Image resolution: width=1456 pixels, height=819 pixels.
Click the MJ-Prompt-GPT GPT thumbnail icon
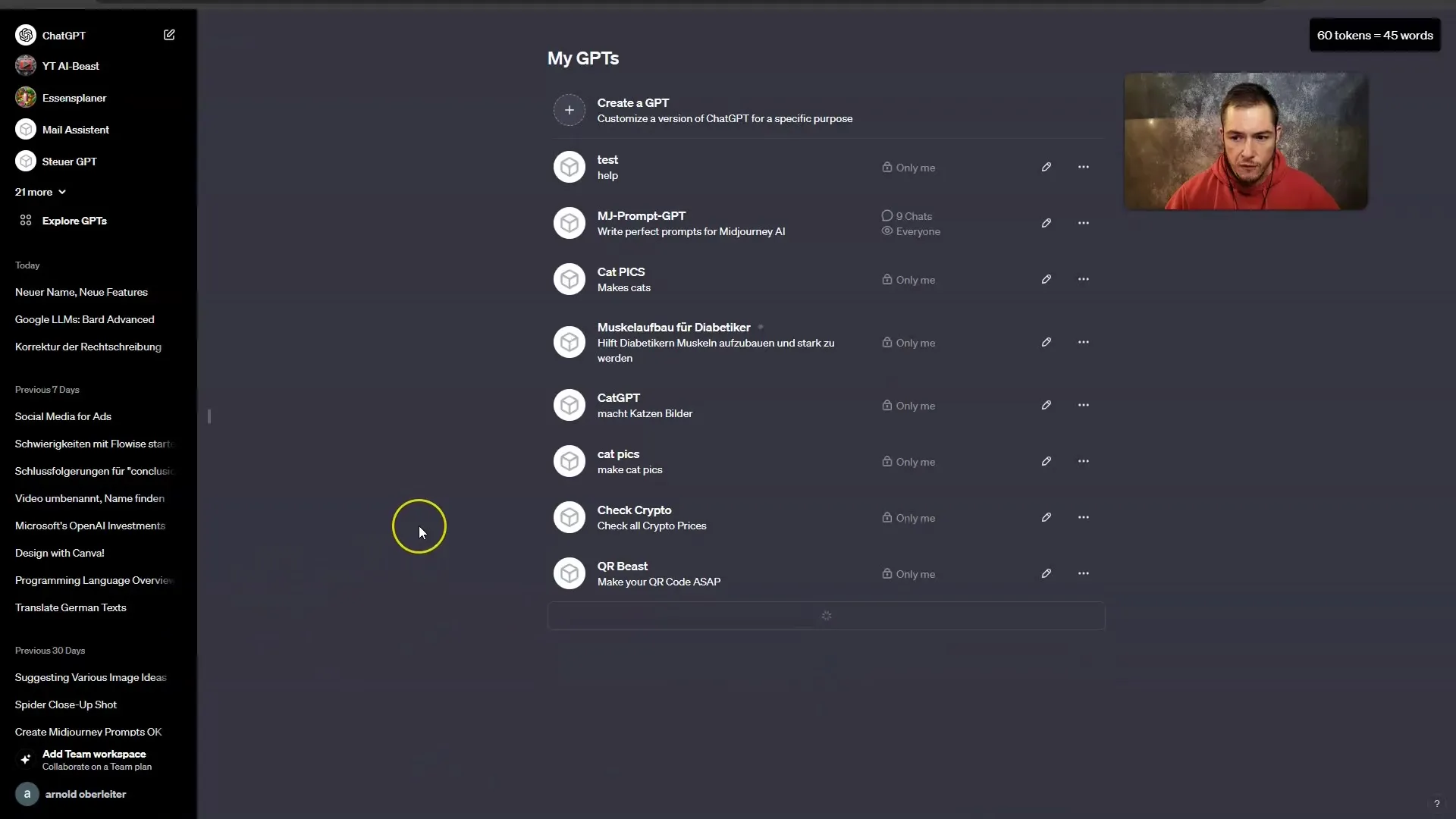[x=568, y=222]
